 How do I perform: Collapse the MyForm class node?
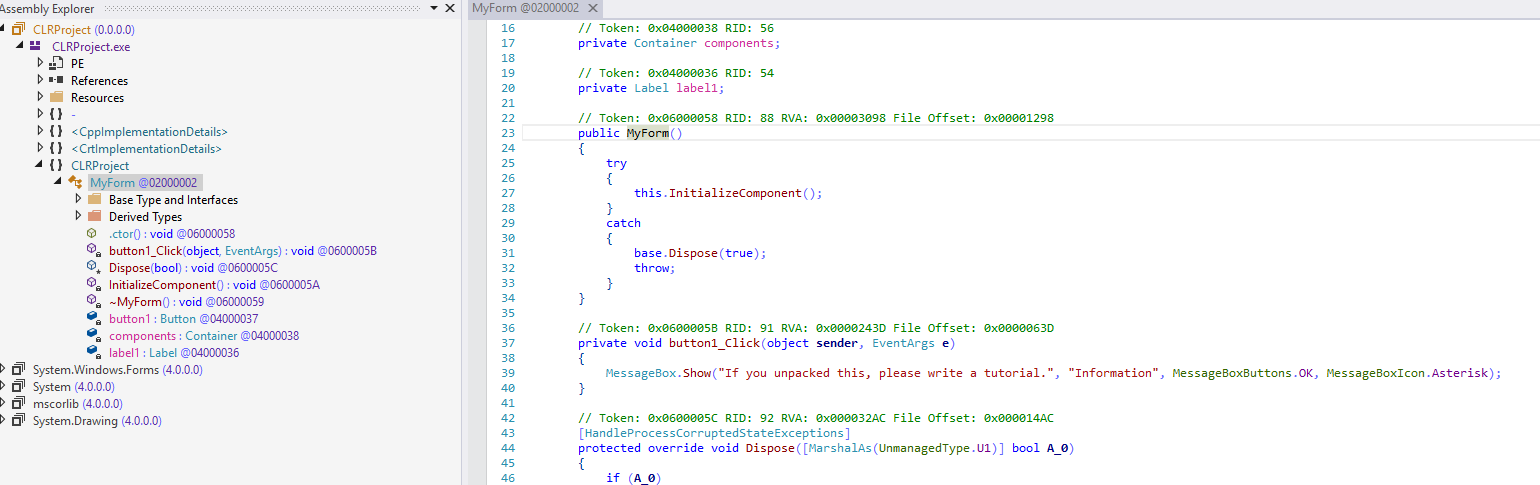tap(58, 182)
